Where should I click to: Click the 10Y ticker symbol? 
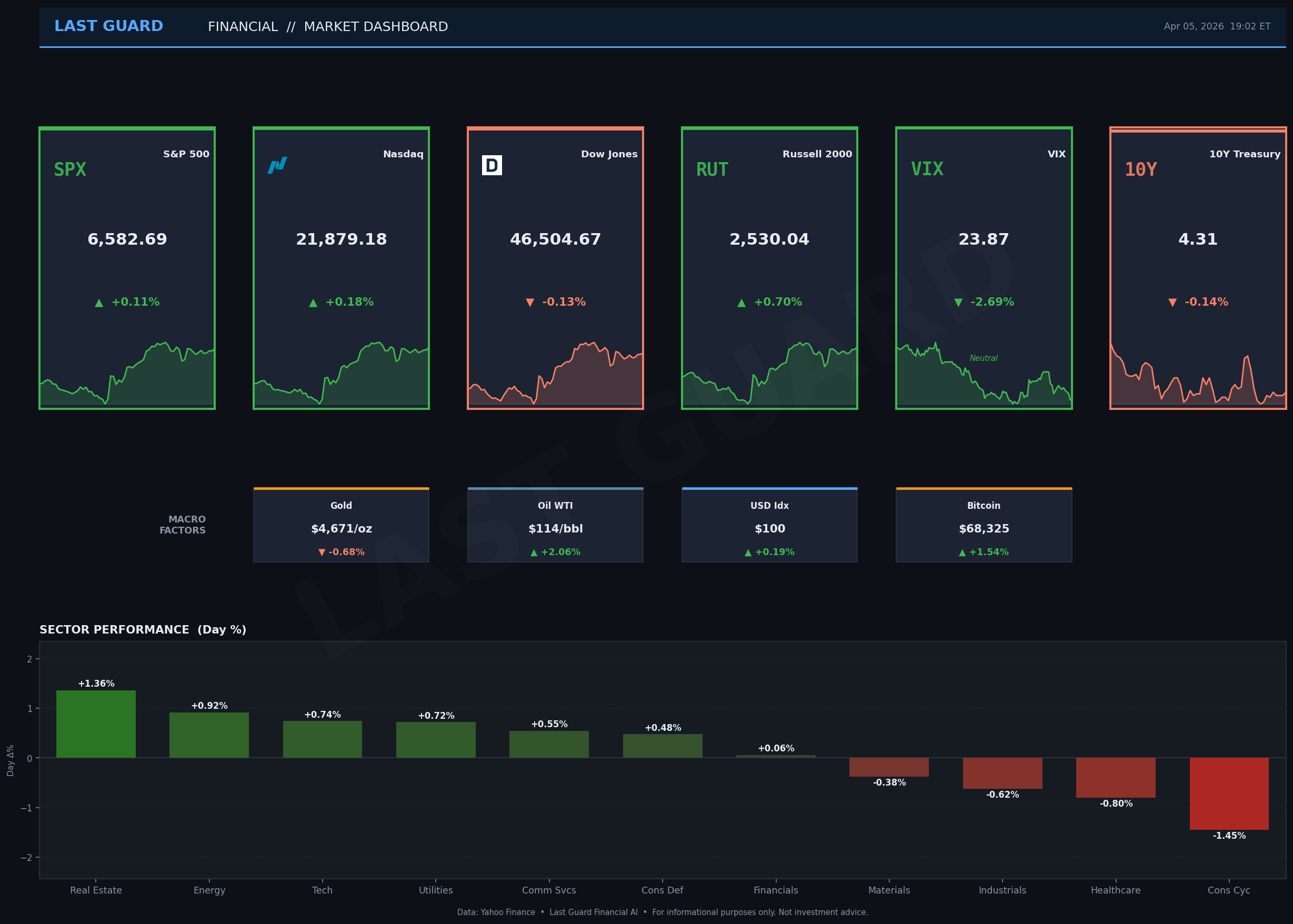point(1140,169)
